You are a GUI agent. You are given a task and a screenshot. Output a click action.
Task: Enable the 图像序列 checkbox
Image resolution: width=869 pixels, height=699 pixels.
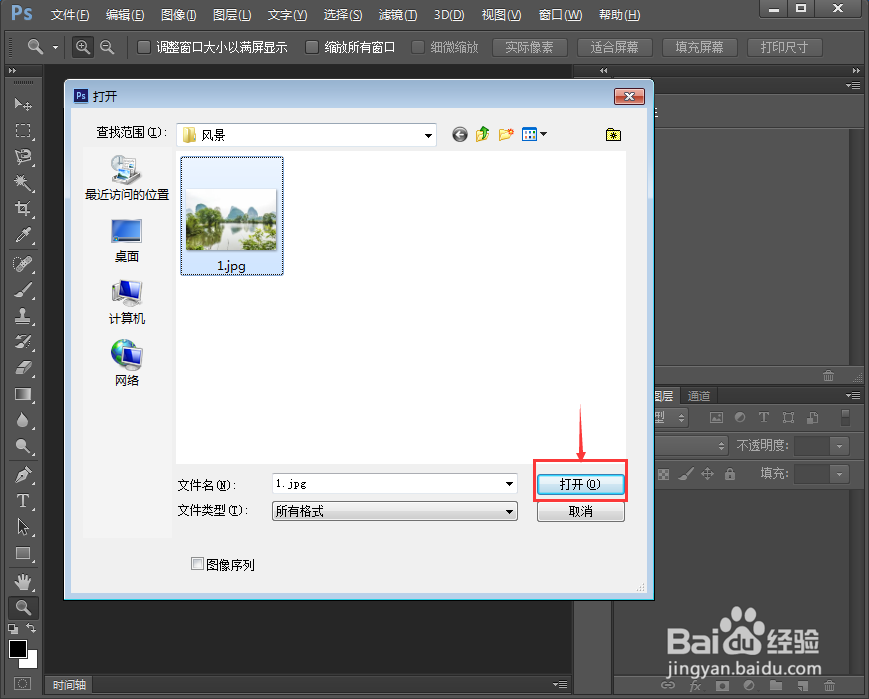tap(198, 563)
